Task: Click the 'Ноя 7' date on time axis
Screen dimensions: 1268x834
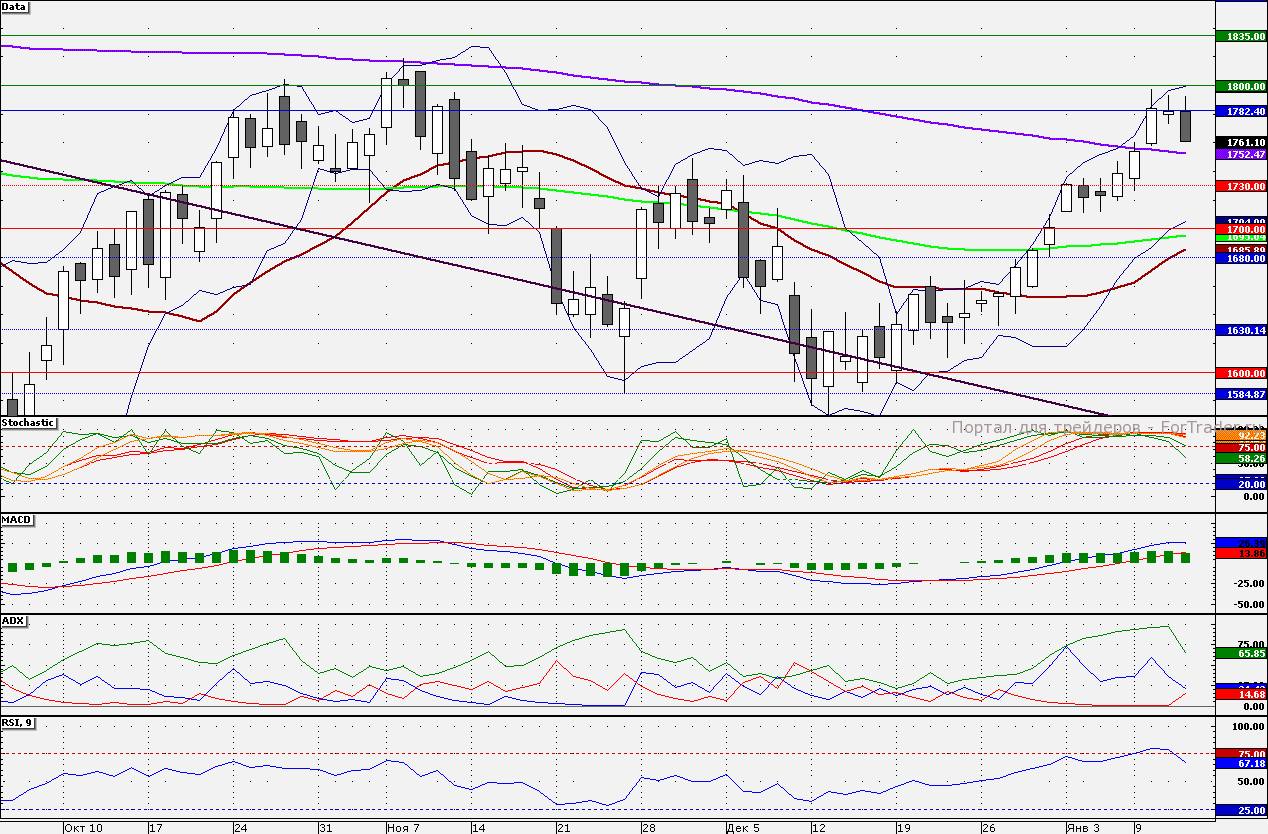Action: pyautogui.click(x=403, y=828)
